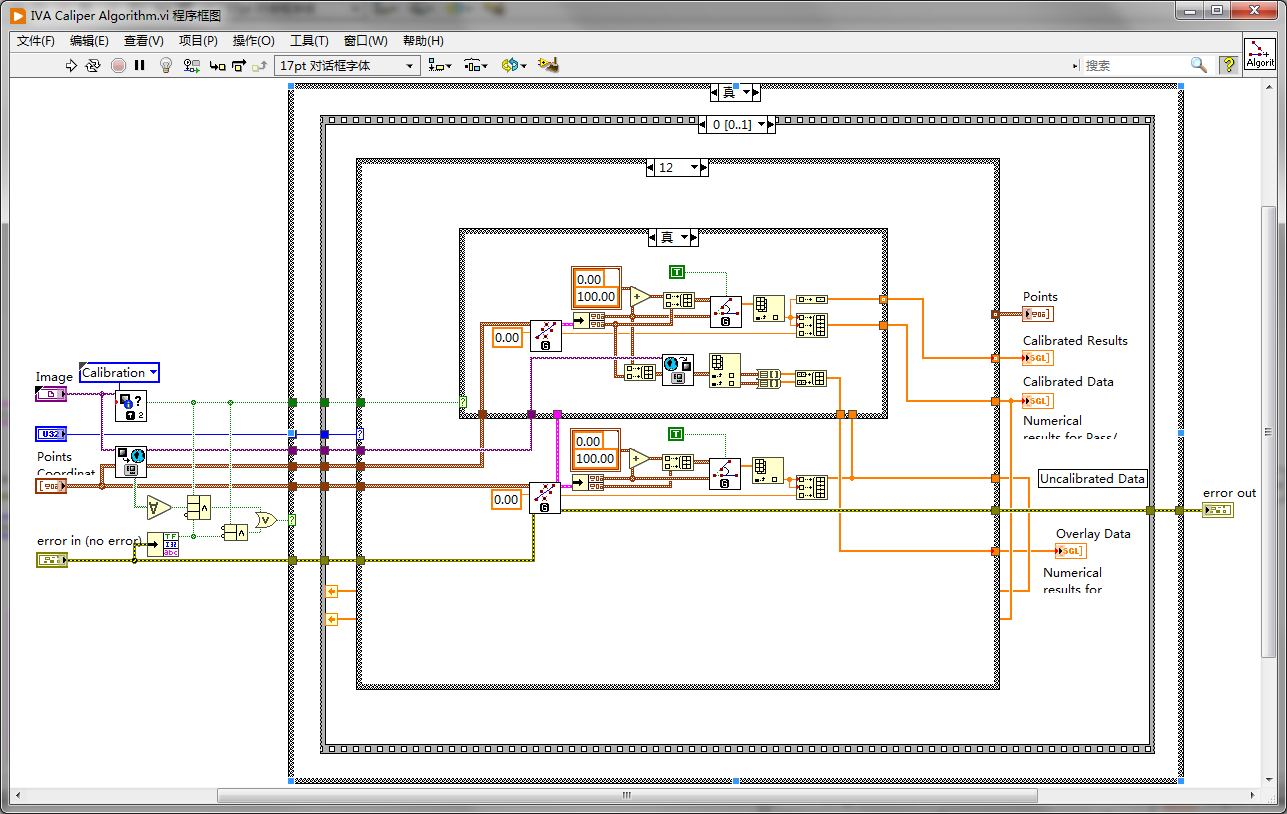Click the convert pixel to real-world VI node
The width and height of the screenshot is (1287, 814).
coord(130,462)
